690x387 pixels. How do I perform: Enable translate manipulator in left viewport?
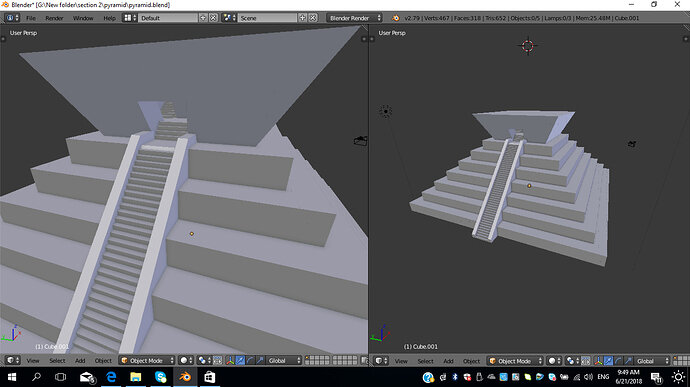pos(240,361)
